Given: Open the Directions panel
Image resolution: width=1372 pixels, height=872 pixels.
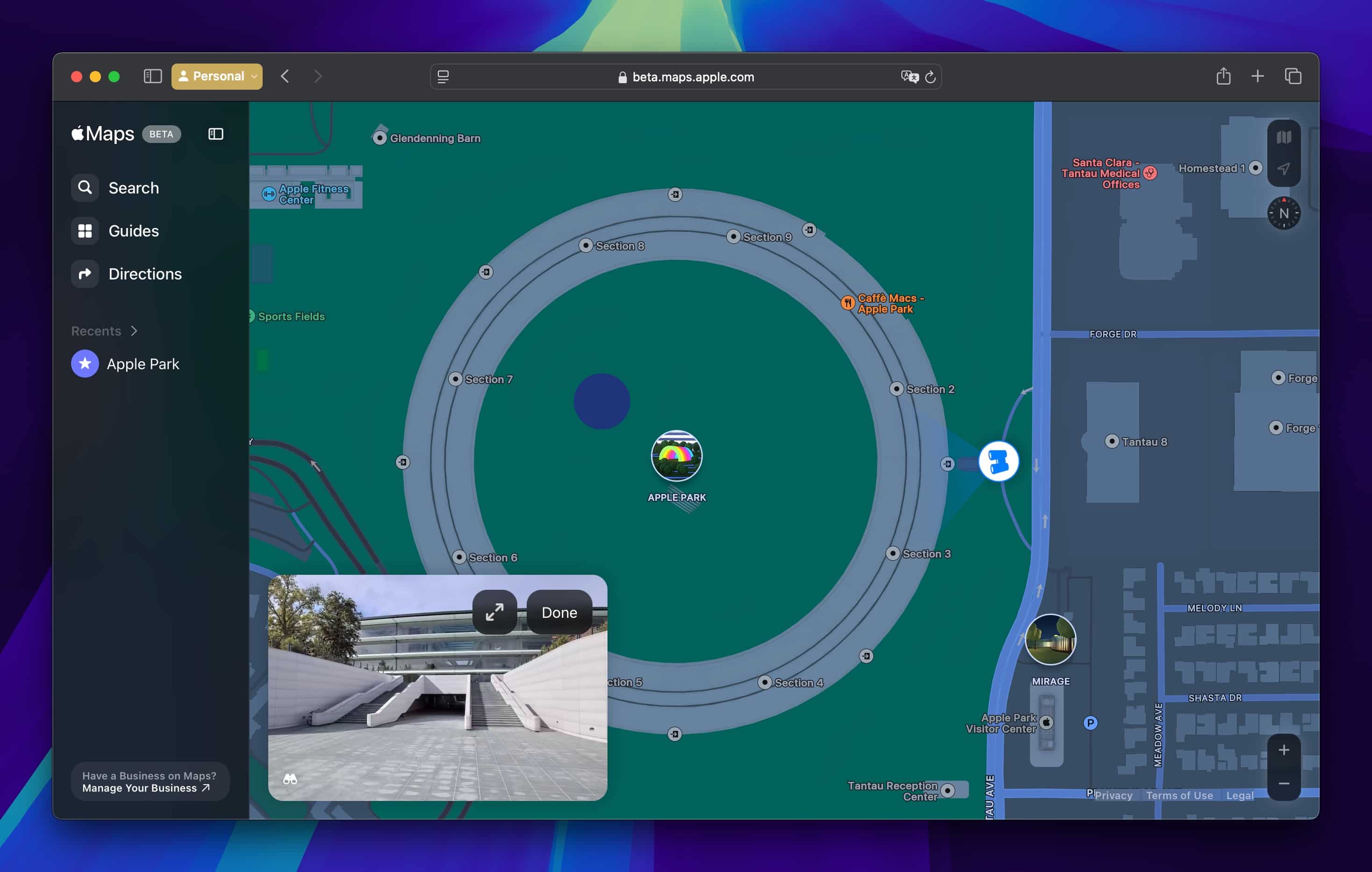Looking at the screenshot, I should pos(145,273).
